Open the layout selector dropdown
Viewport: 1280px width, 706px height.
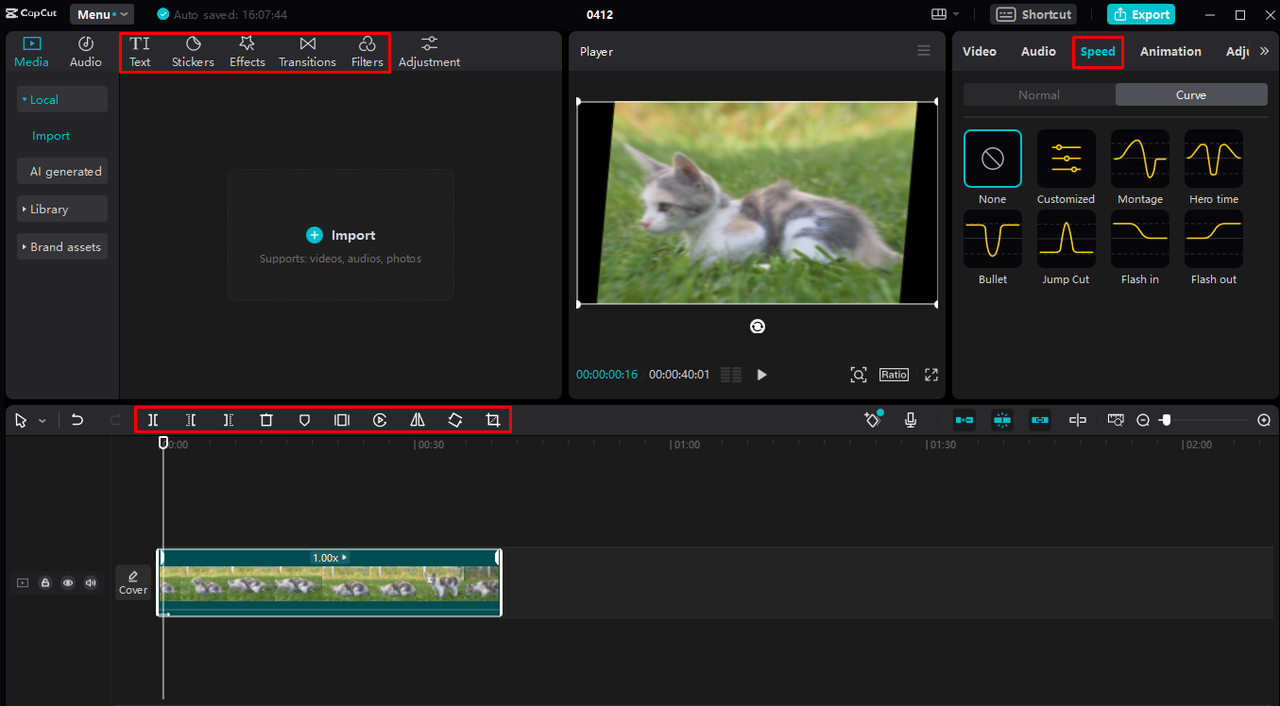tap(945, 14)
